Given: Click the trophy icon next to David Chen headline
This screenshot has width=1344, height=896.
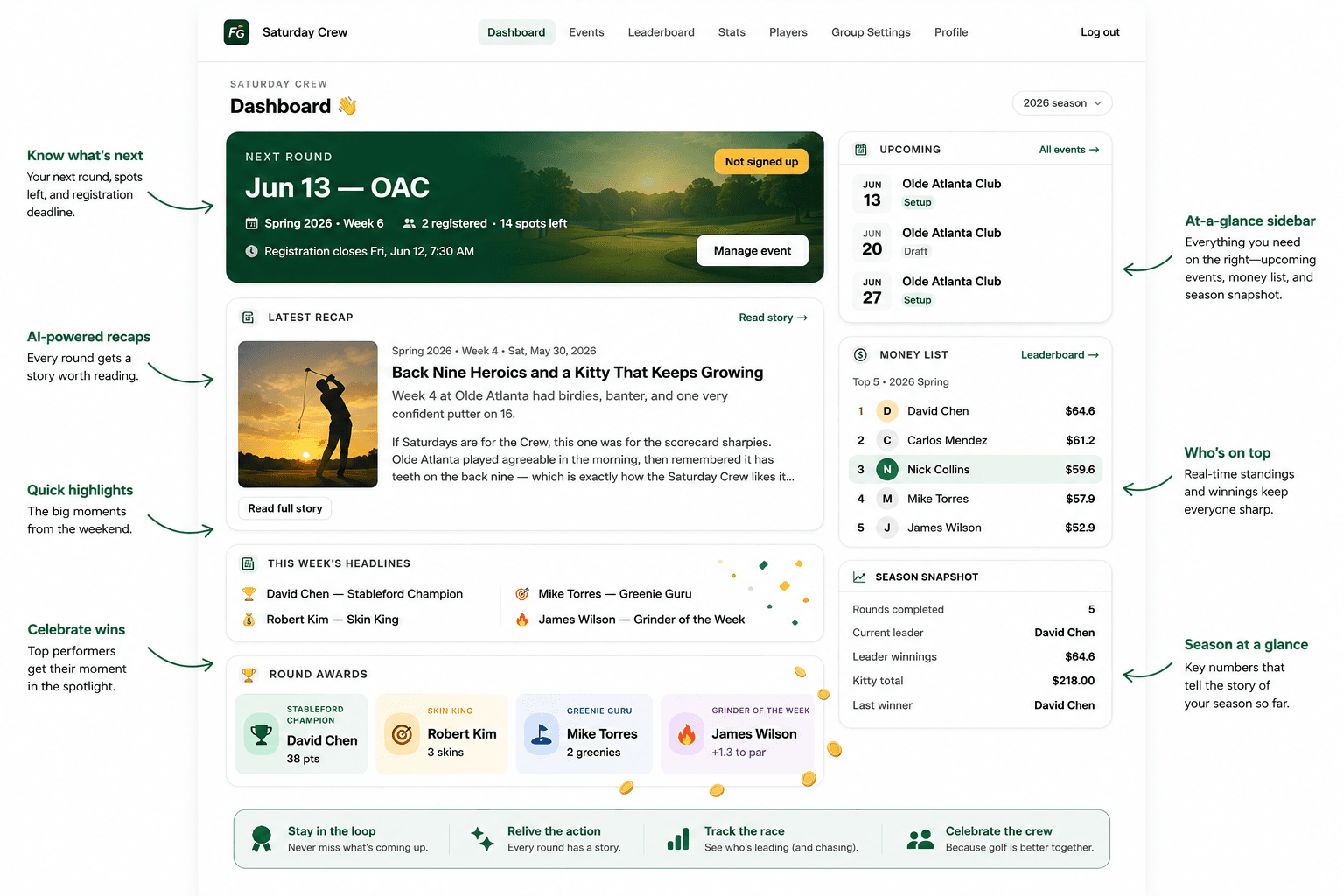Looking at the screenshot, I should [x=248, y=594].
